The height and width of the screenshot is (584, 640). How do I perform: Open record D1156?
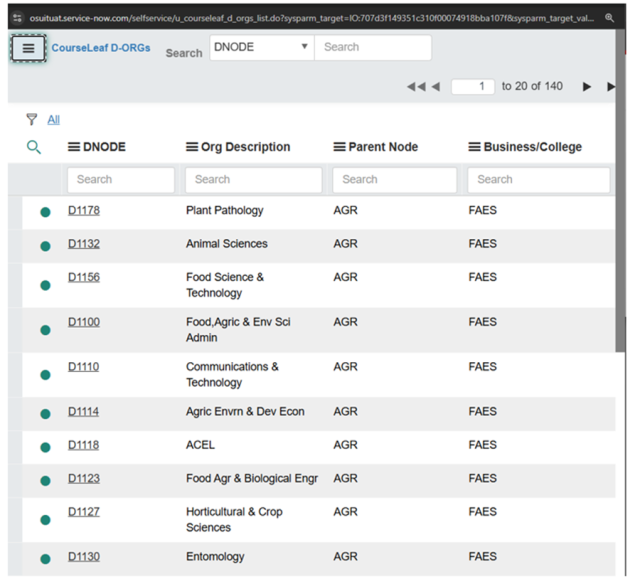[84, 278]
